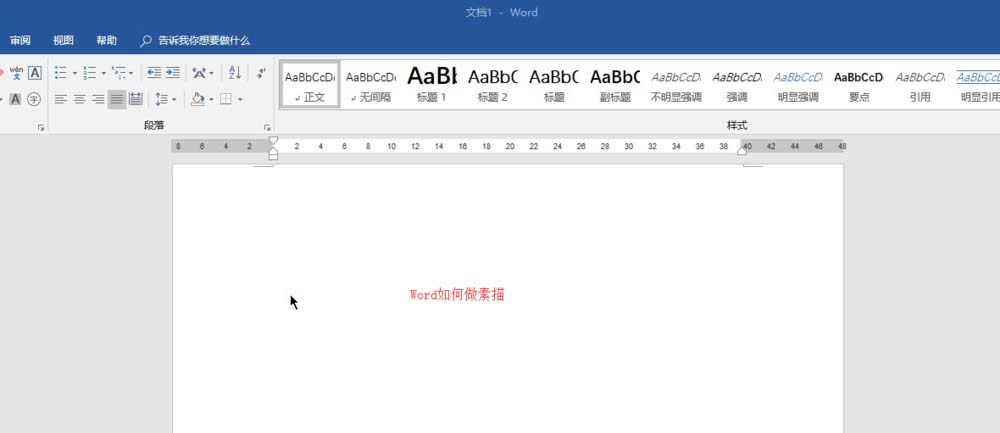Click the Asian layout icon
Viewport: 1000px width, 433px height.
point(199,73)
